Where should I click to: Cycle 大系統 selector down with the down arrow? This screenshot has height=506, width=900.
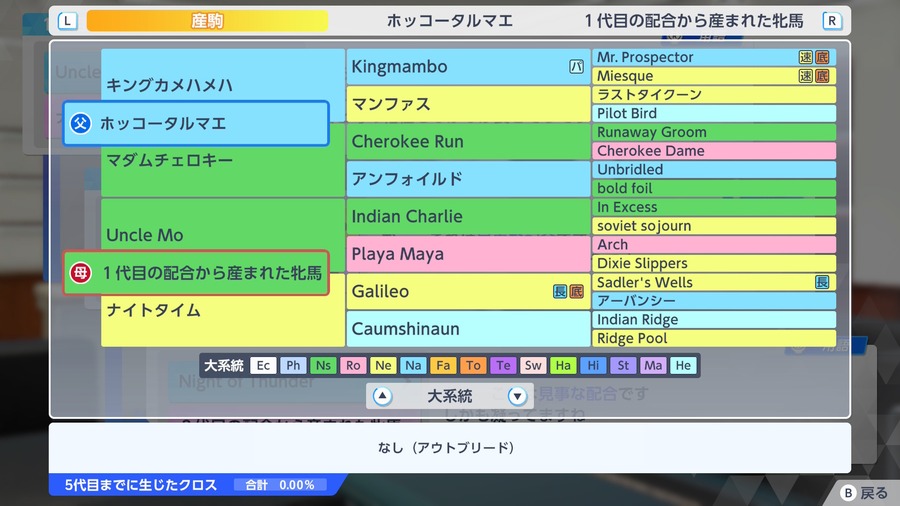(x=517, y=396)
